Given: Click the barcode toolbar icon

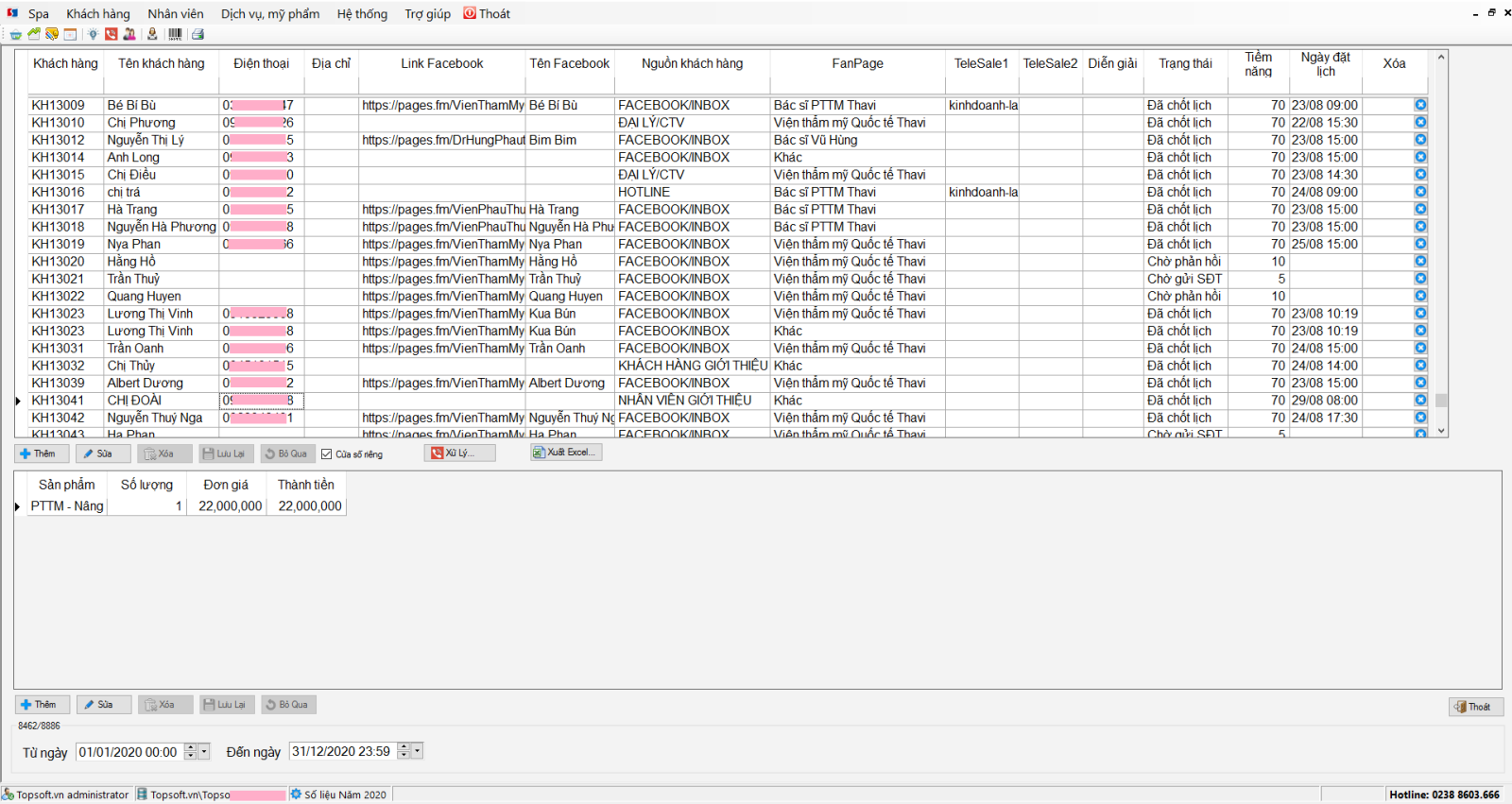Looking at the screenshot, I should point(175,34).
